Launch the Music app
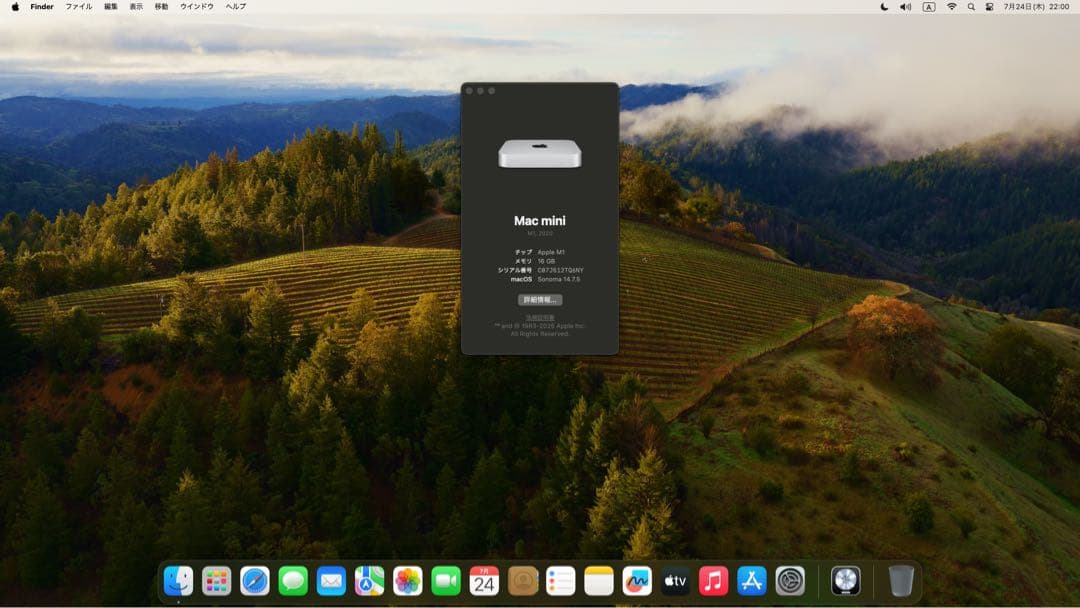1080x608 pixels. coord(713,582)
